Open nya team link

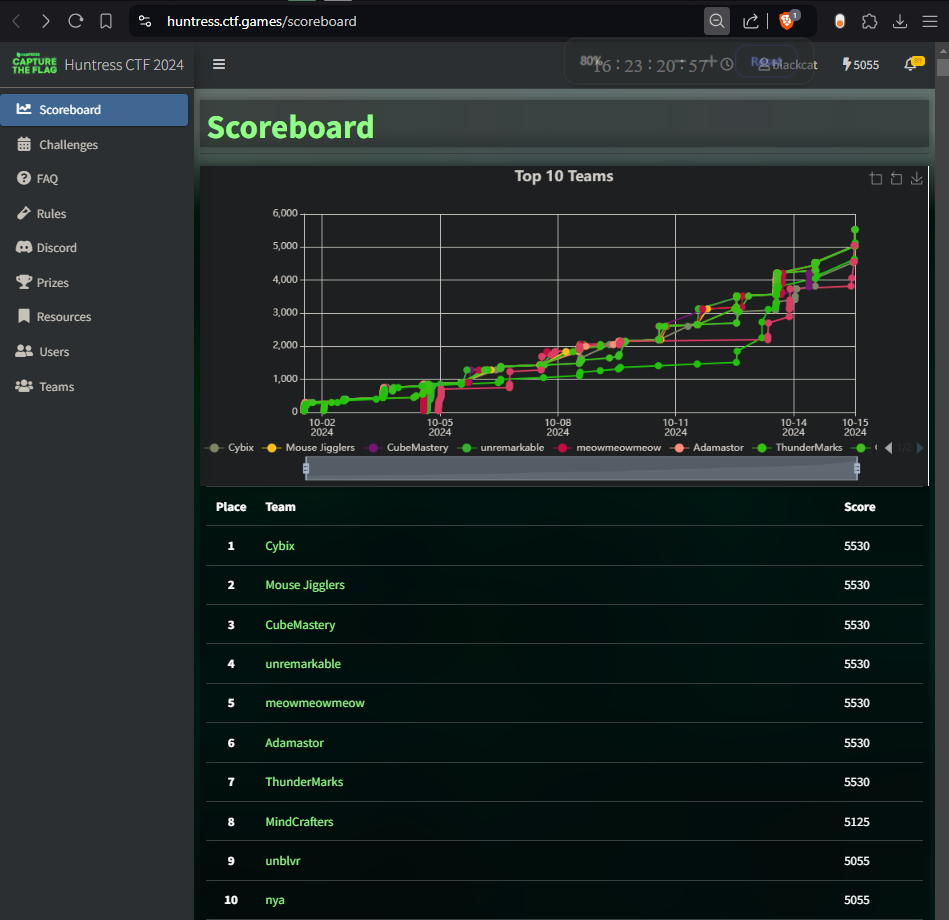275,900
